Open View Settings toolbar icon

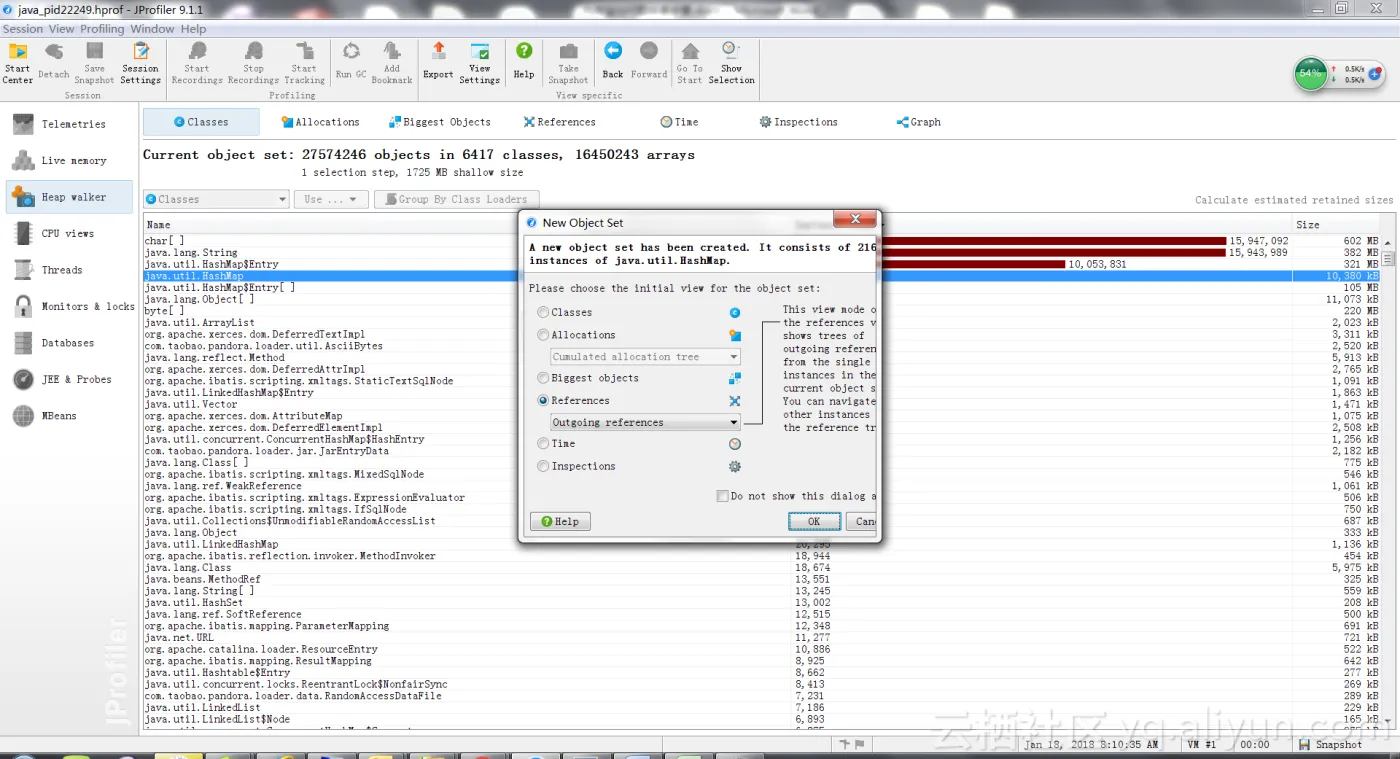(x=480, y=62)
